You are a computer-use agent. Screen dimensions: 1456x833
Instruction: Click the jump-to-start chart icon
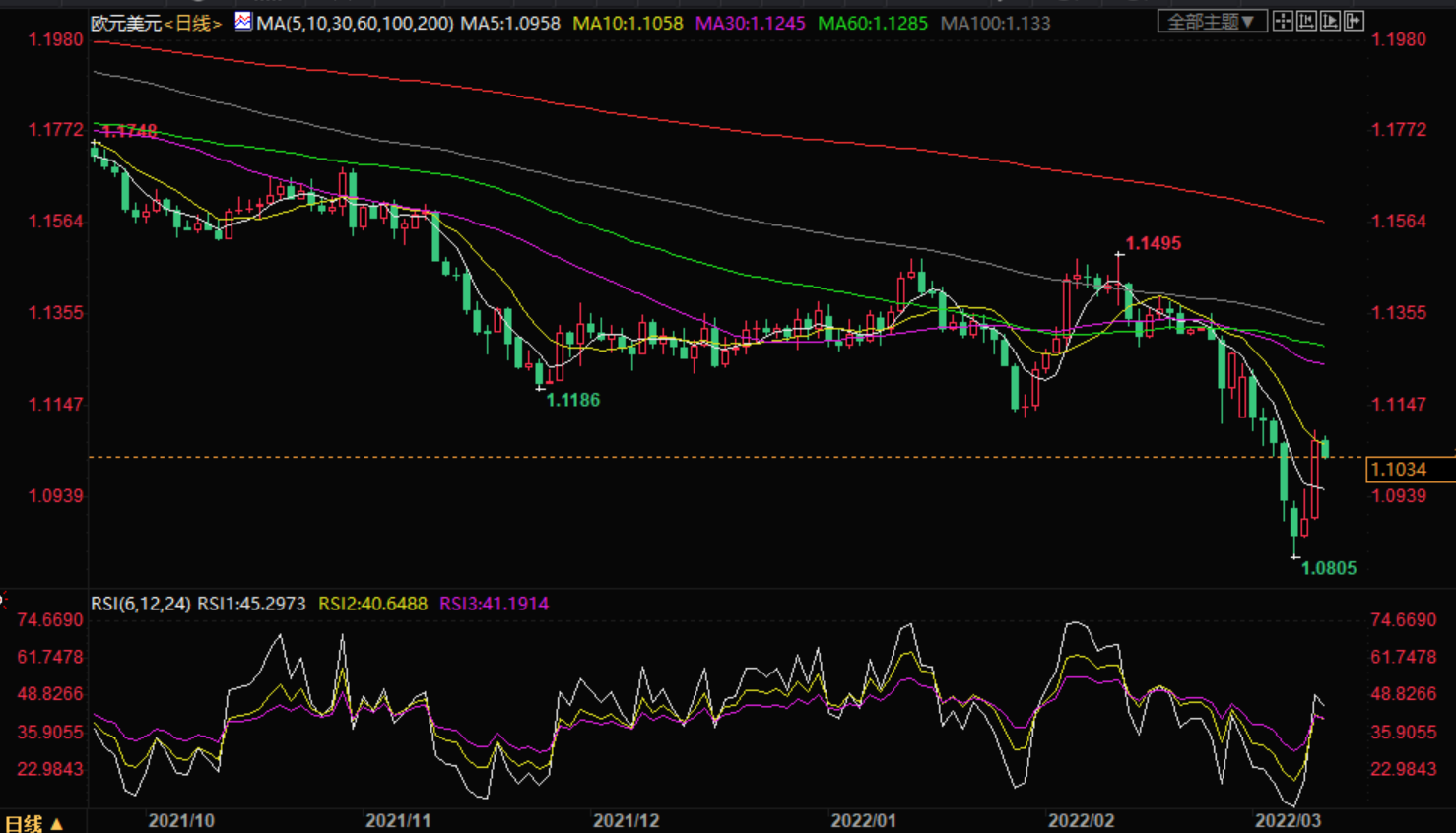[x=1306, y=21]
